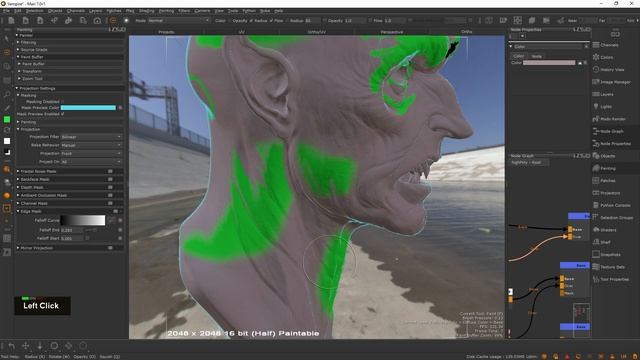
Task: Open the Selection menu
Action: tap(35, 11)
